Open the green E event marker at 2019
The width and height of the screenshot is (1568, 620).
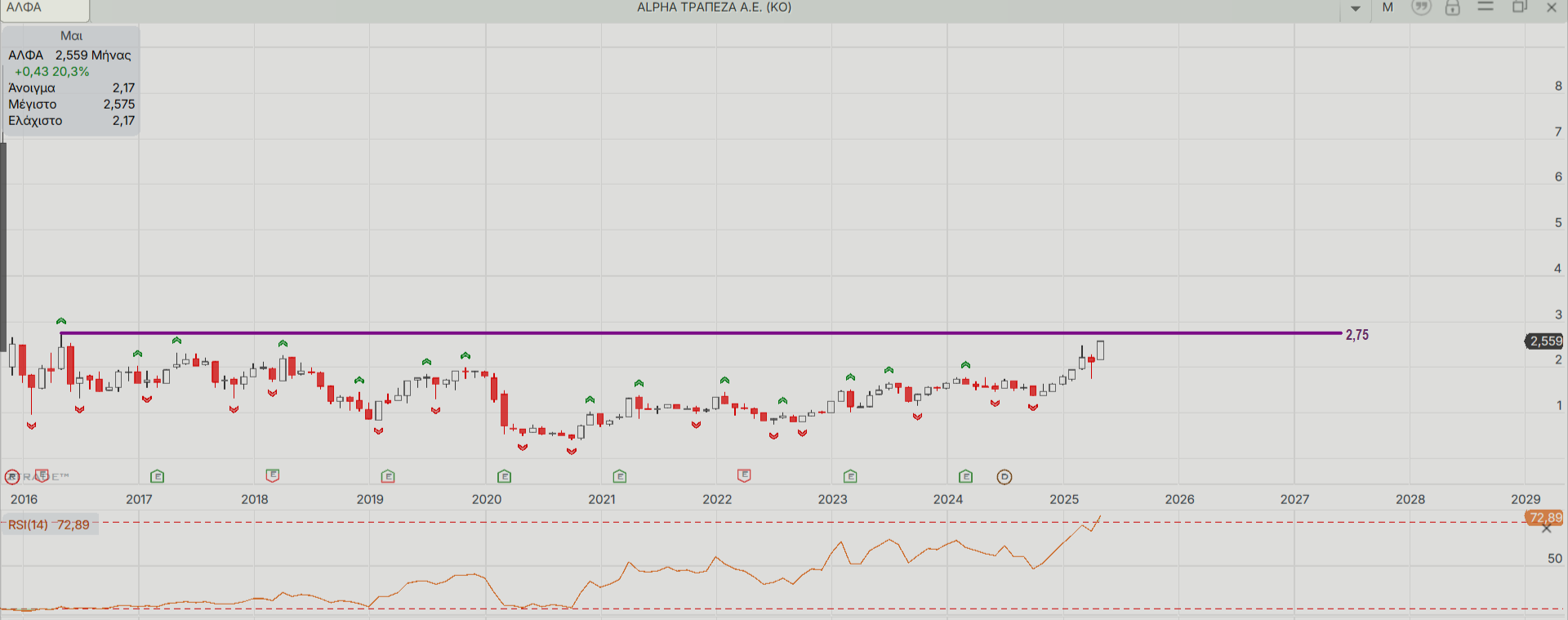point(388,476)
